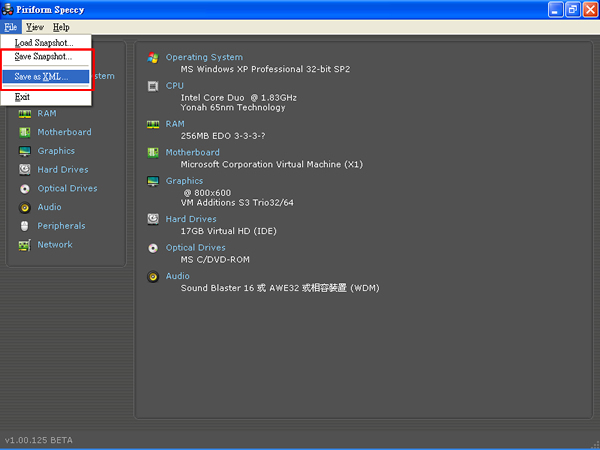
Task: Click the Operating System heading in the summary
Action: [204, 57]
